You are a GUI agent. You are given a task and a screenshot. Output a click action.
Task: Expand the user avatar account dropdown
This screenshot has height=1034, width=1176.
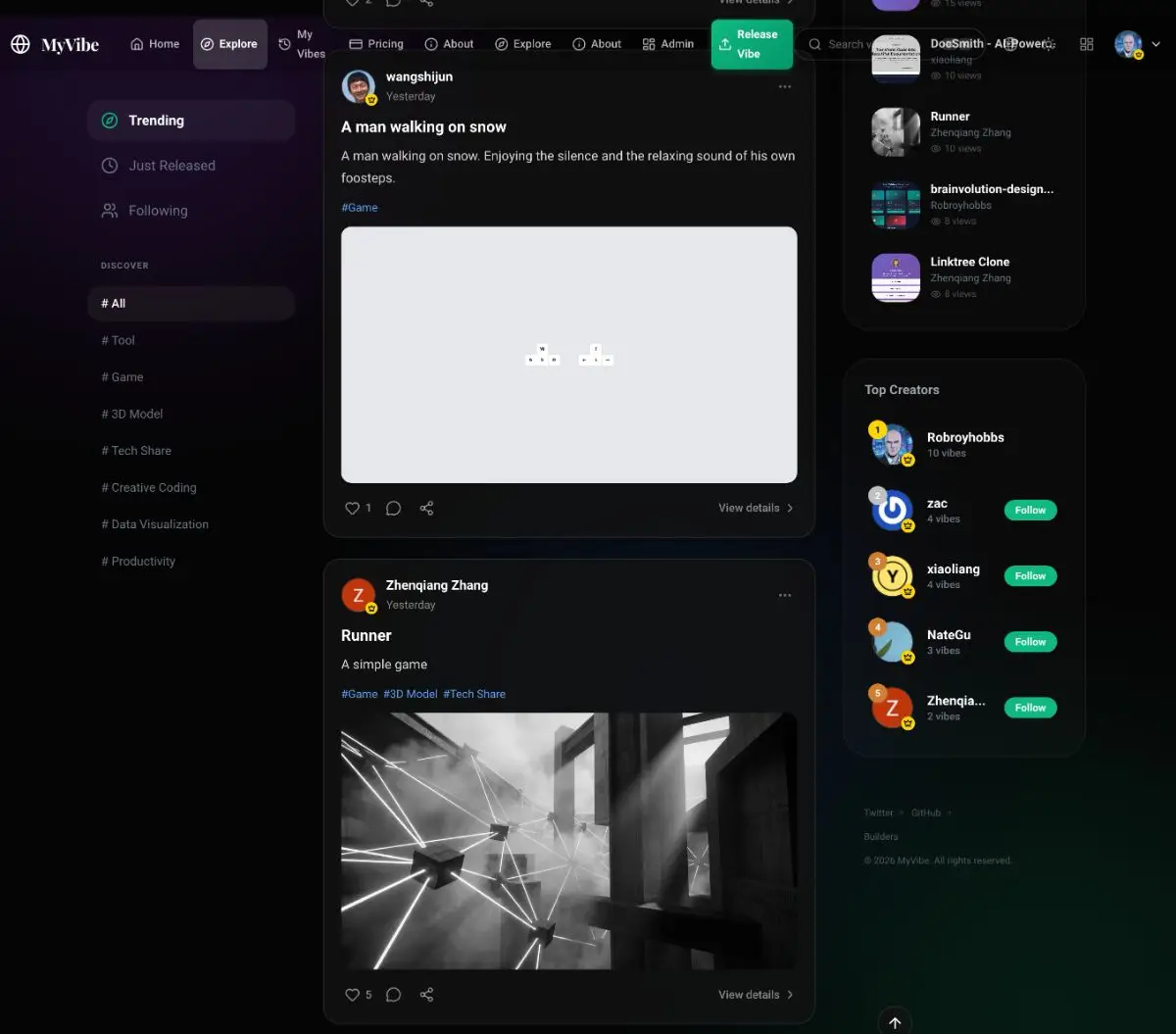[1155, 44]
